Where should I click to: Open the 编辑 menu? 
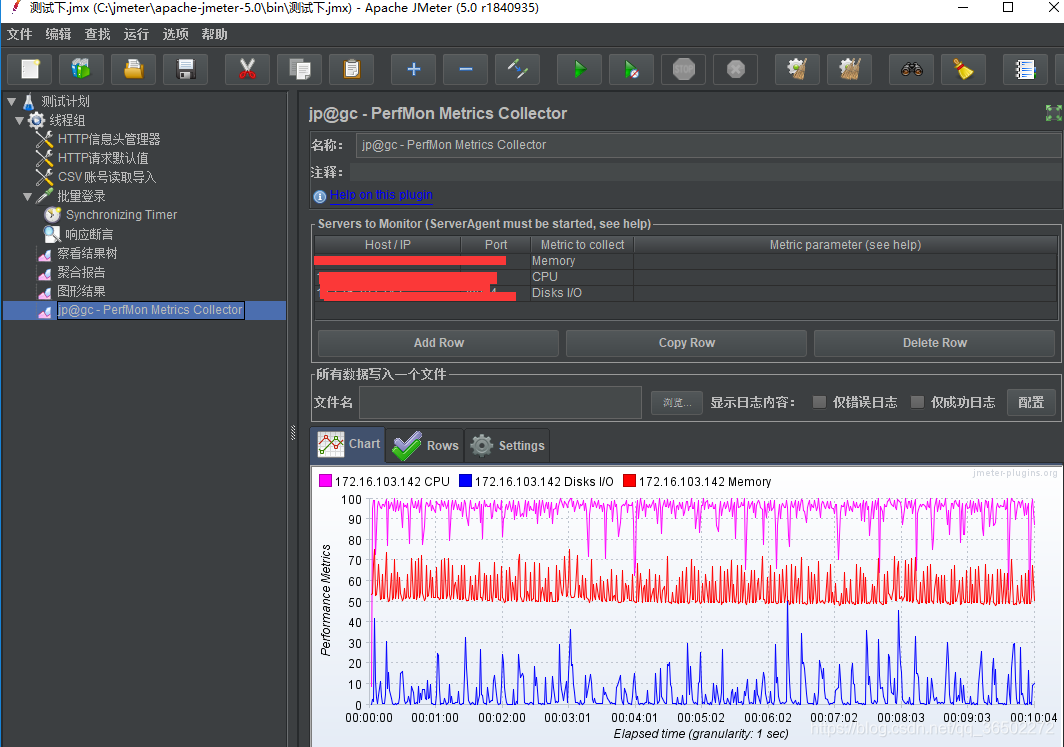click(58, 34)
